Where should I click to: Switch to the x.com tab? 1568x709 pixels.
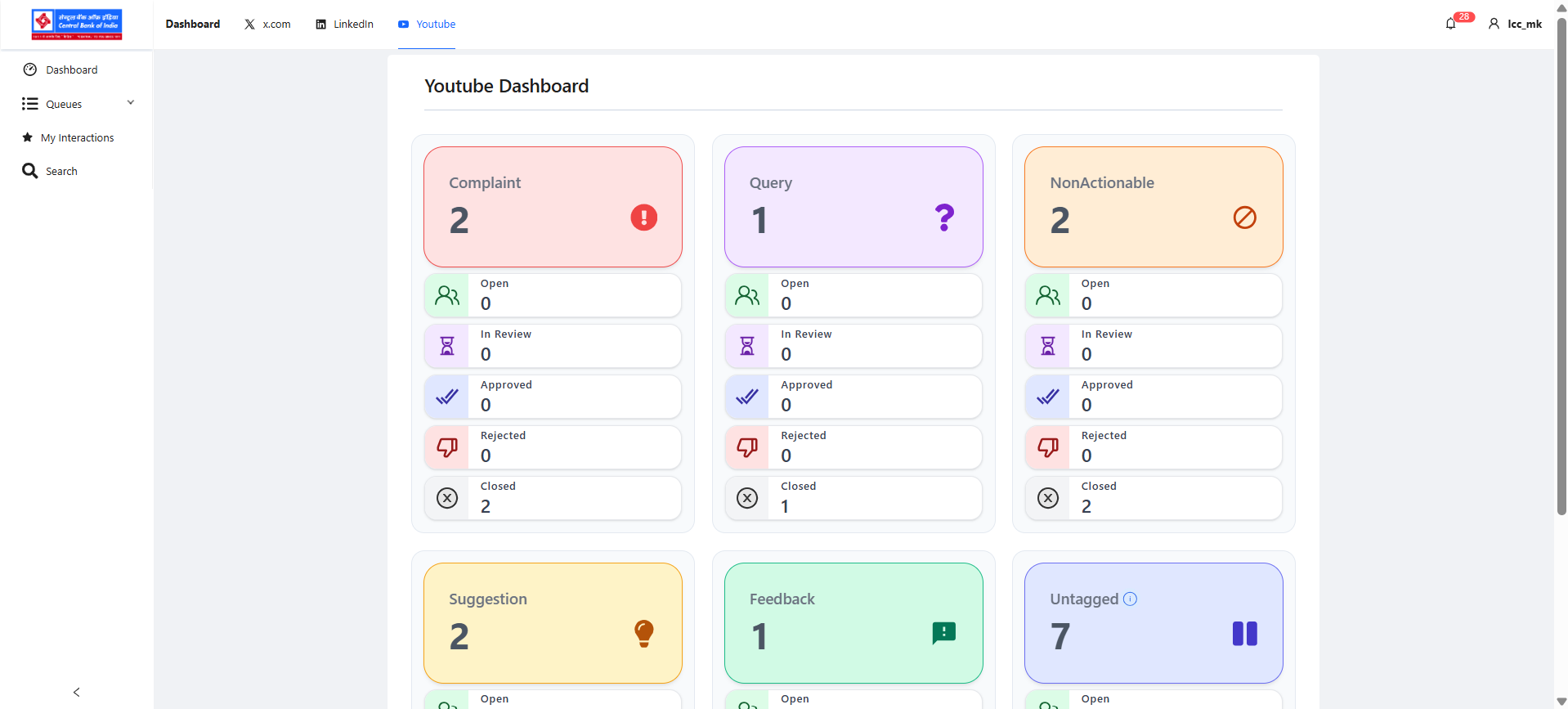(267, 24)
